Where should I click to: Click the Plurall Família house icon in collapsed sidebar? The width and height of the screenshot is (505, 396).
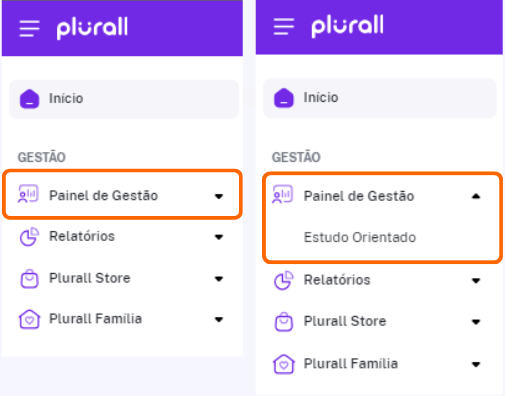[29, 319]
